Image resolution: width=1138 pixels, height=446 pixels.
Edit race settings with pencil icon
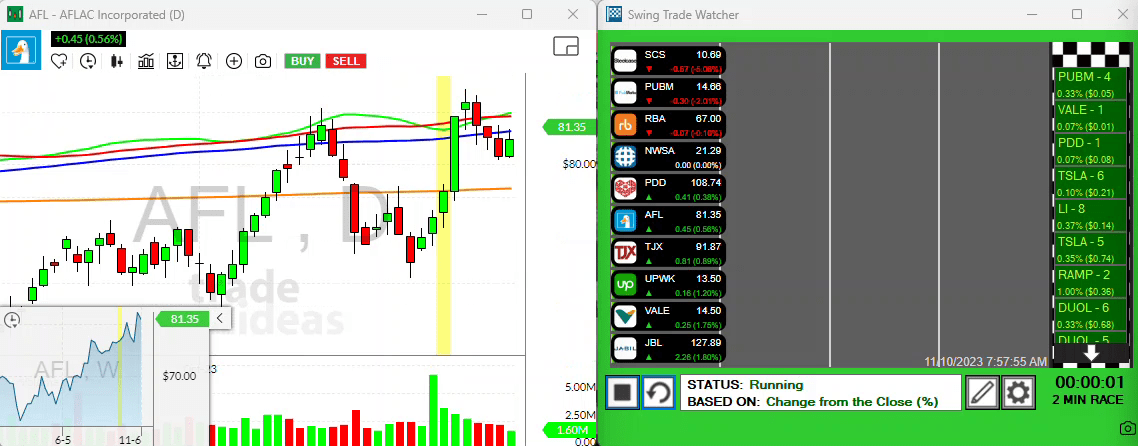pyautogui.click(x=982, y=392)
